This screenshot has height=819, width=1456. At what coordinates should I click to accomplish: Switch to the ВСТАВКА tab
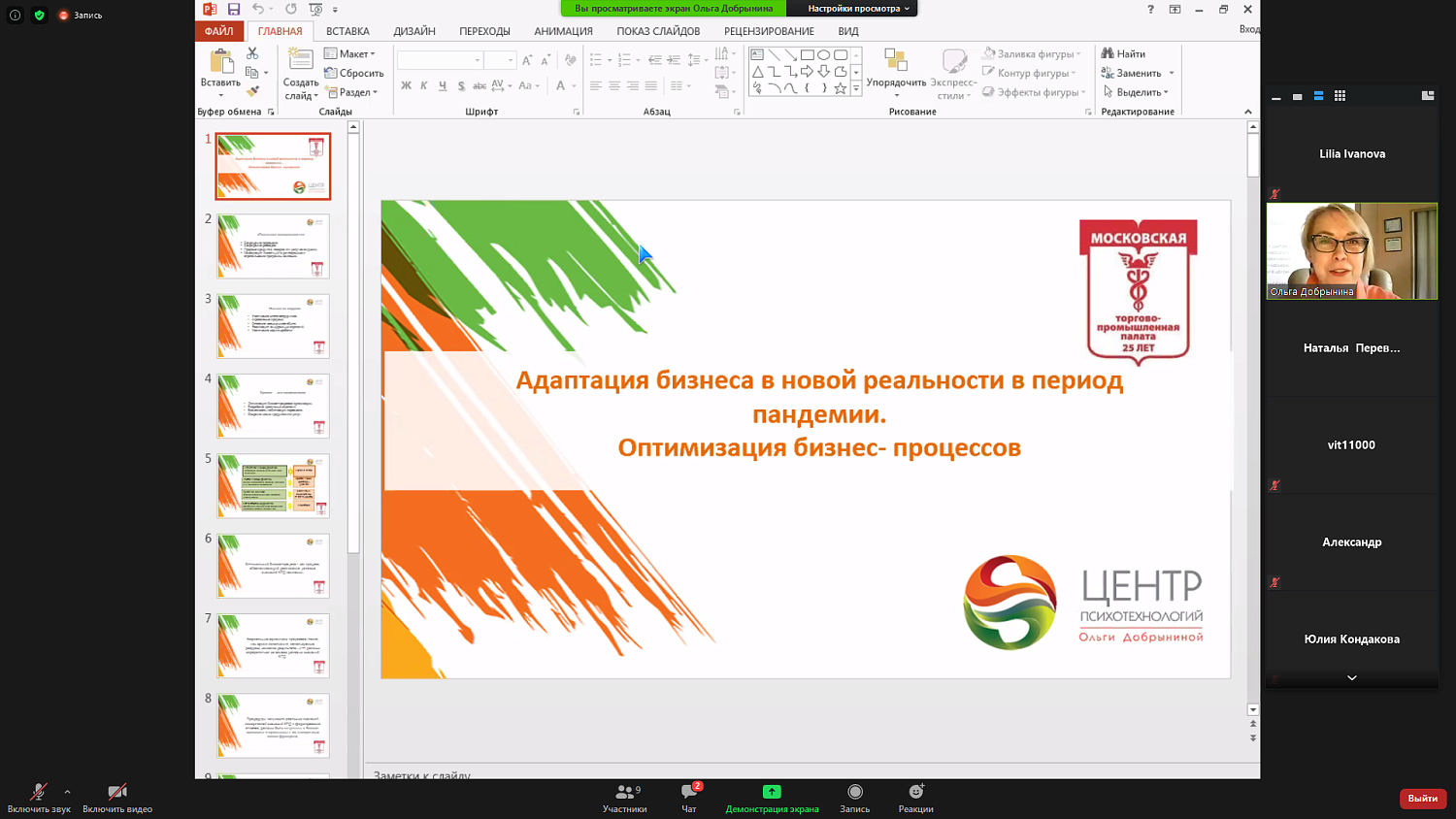347,31
